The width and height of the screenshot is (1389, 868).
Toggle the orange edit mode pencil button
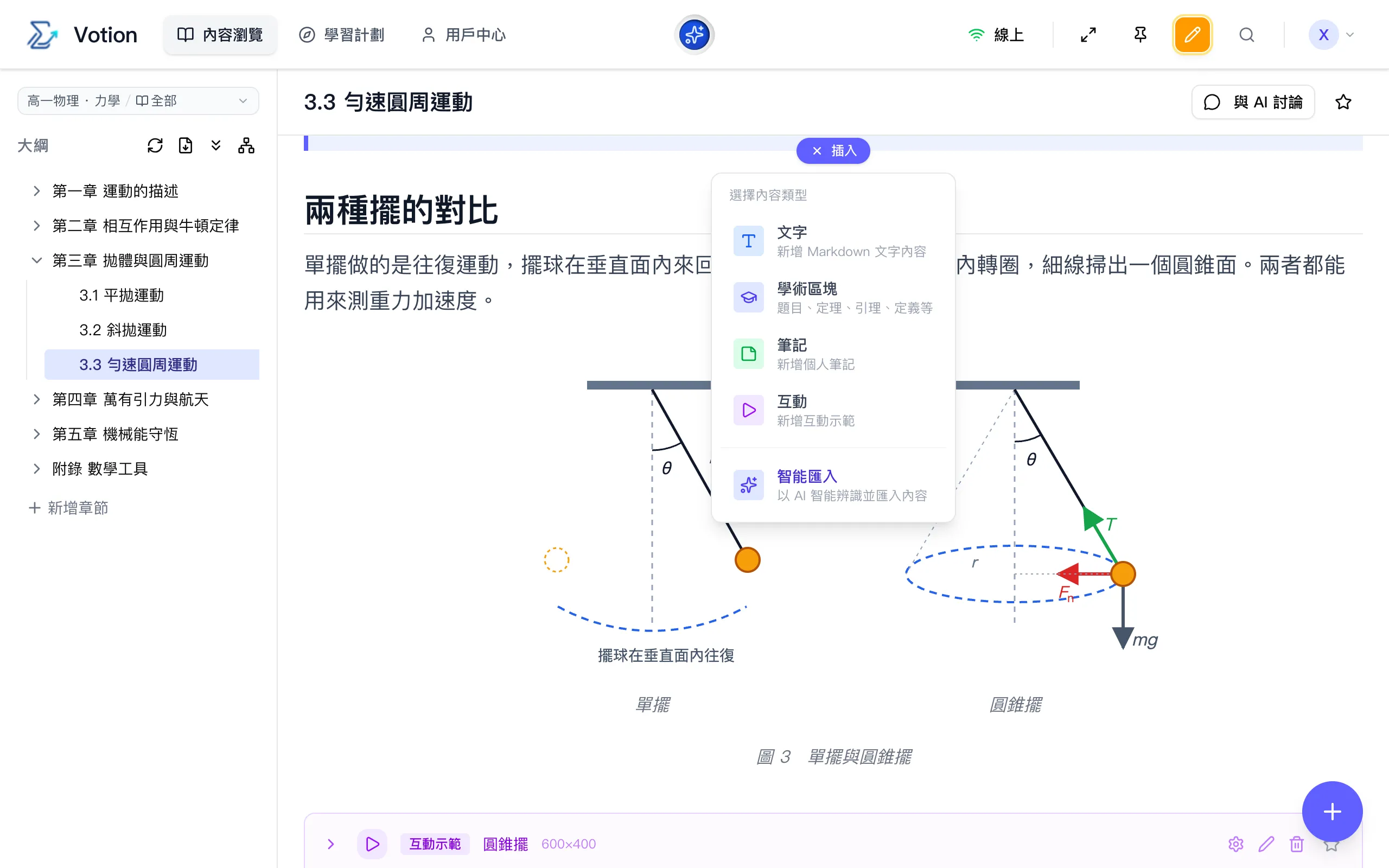point(1192,35)
